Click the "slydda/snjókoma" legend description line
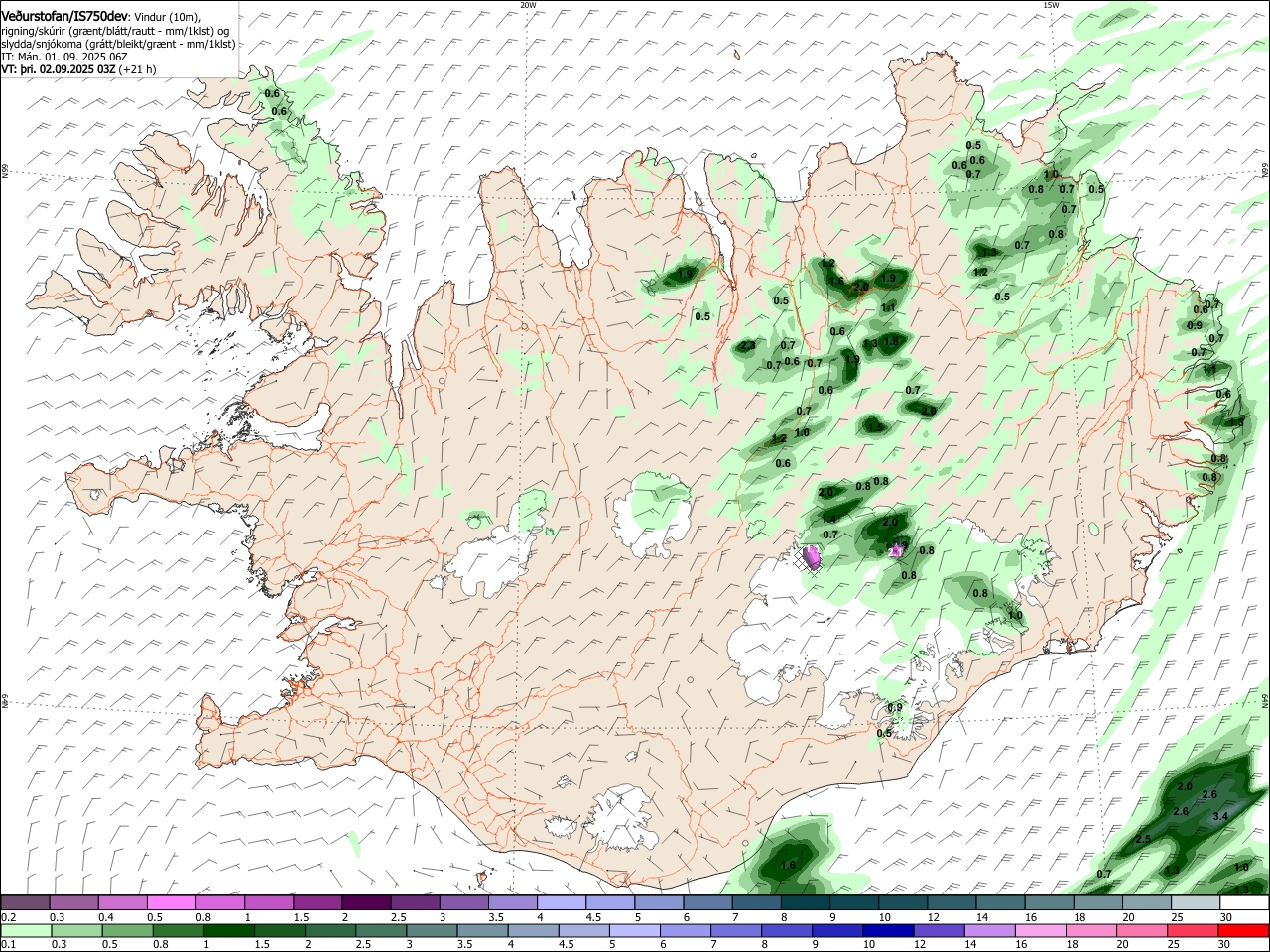 click(x=119, y=44)
